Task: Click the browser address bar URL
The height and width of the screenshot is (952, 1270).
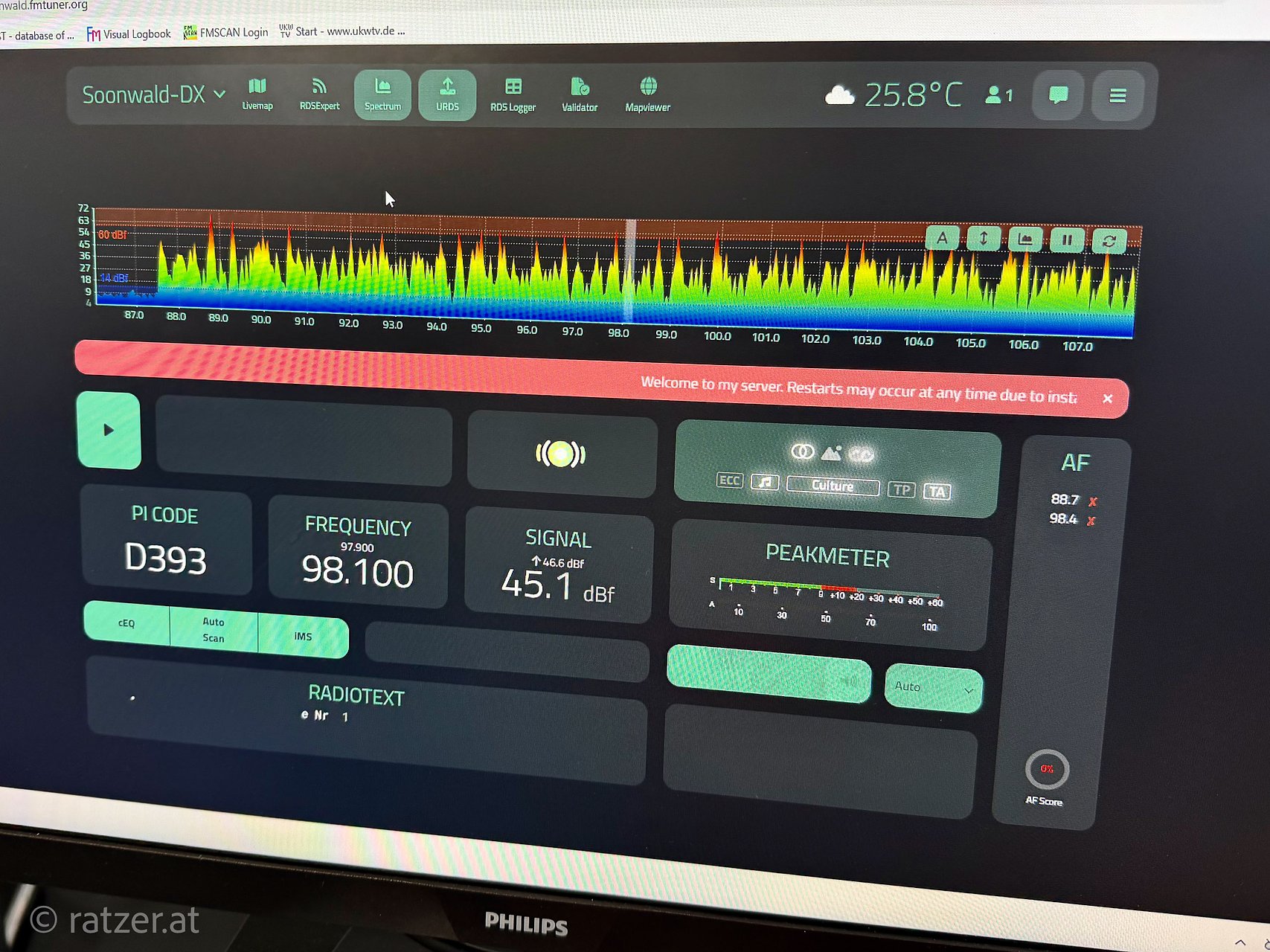Action: pyautogui.click(x=44, y=5)
